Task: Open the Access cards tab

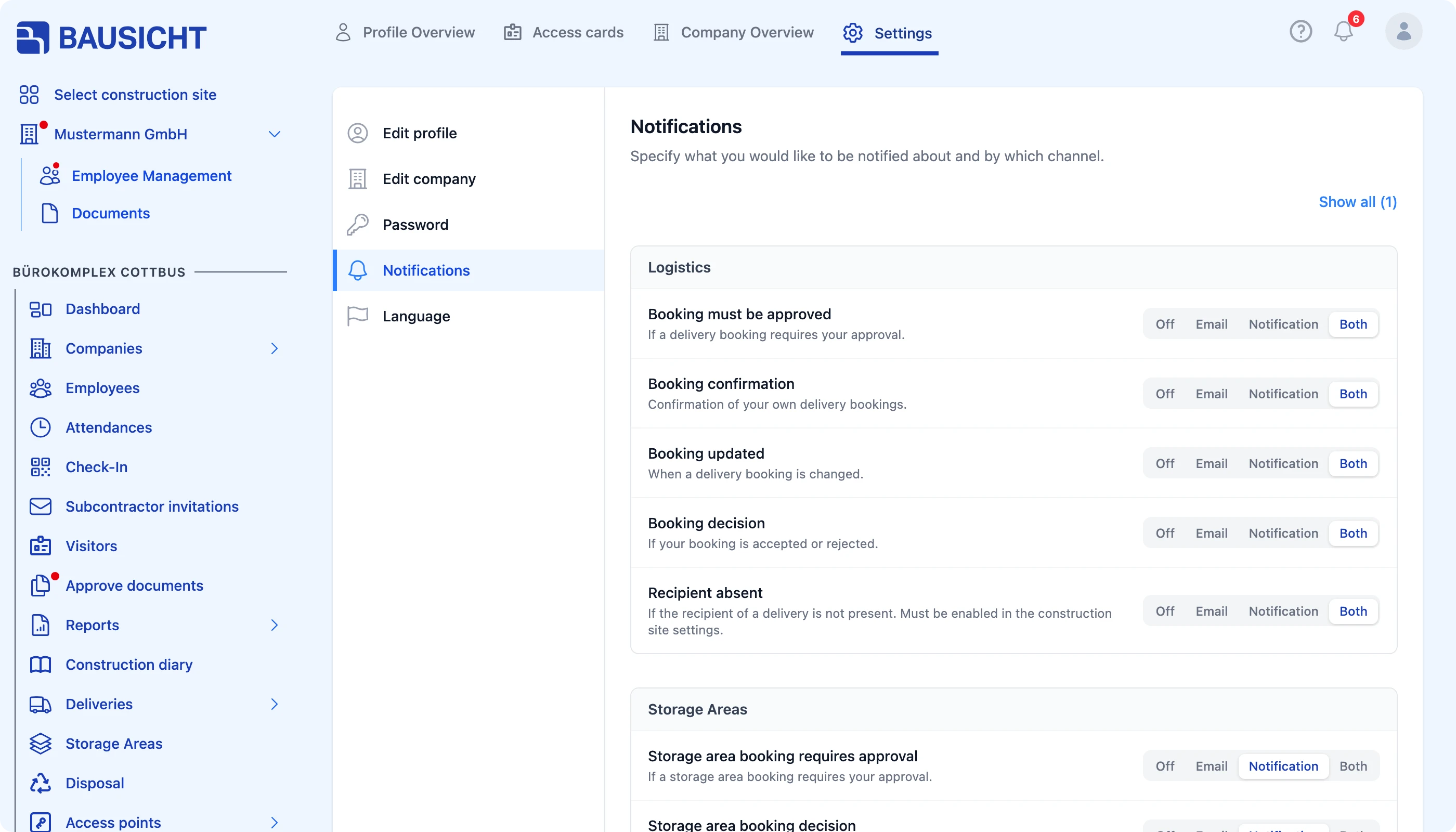Action: tap(564, 33)
